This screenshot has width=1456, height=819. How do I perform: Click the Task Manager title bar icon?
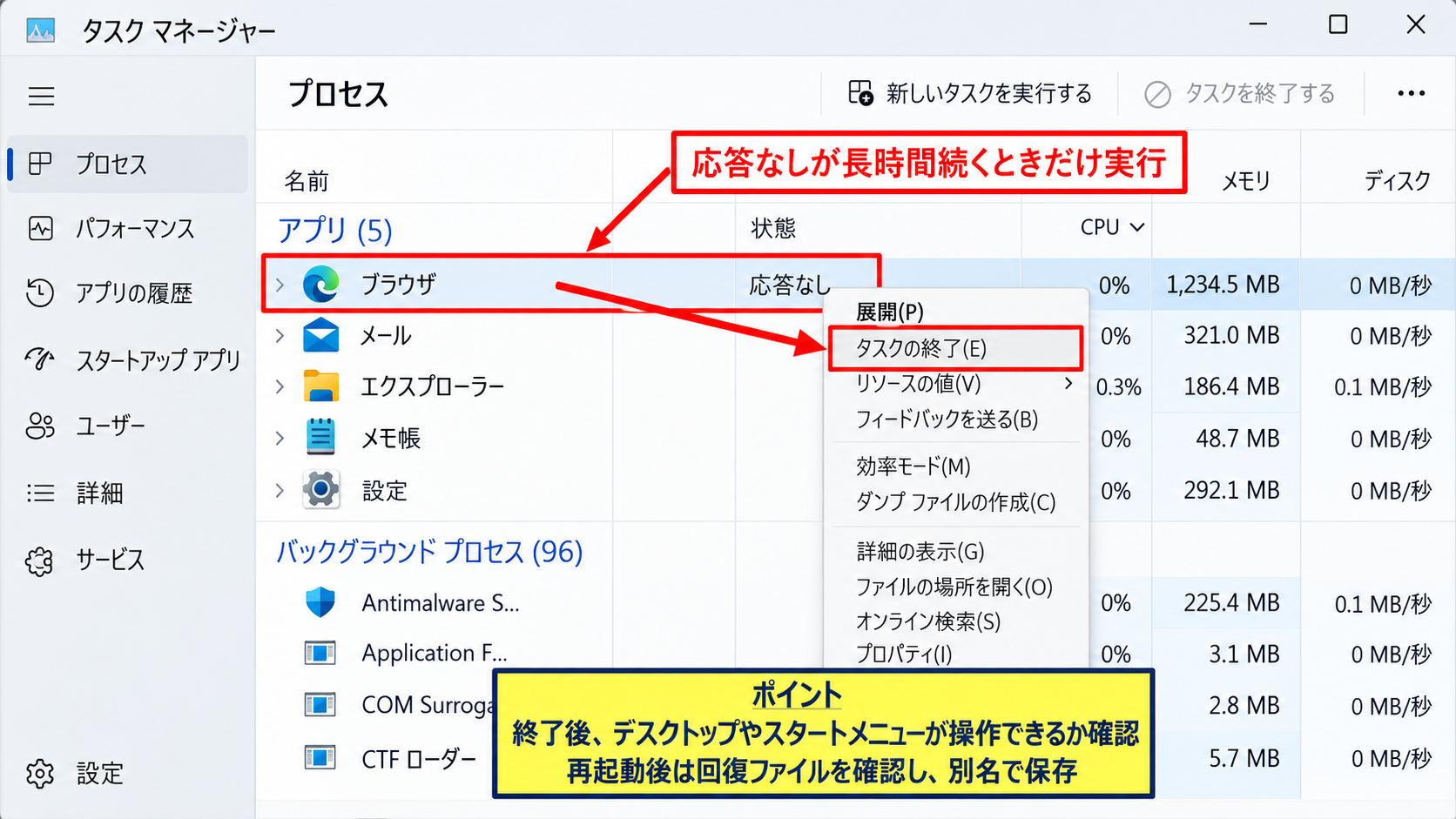(40, 30)
